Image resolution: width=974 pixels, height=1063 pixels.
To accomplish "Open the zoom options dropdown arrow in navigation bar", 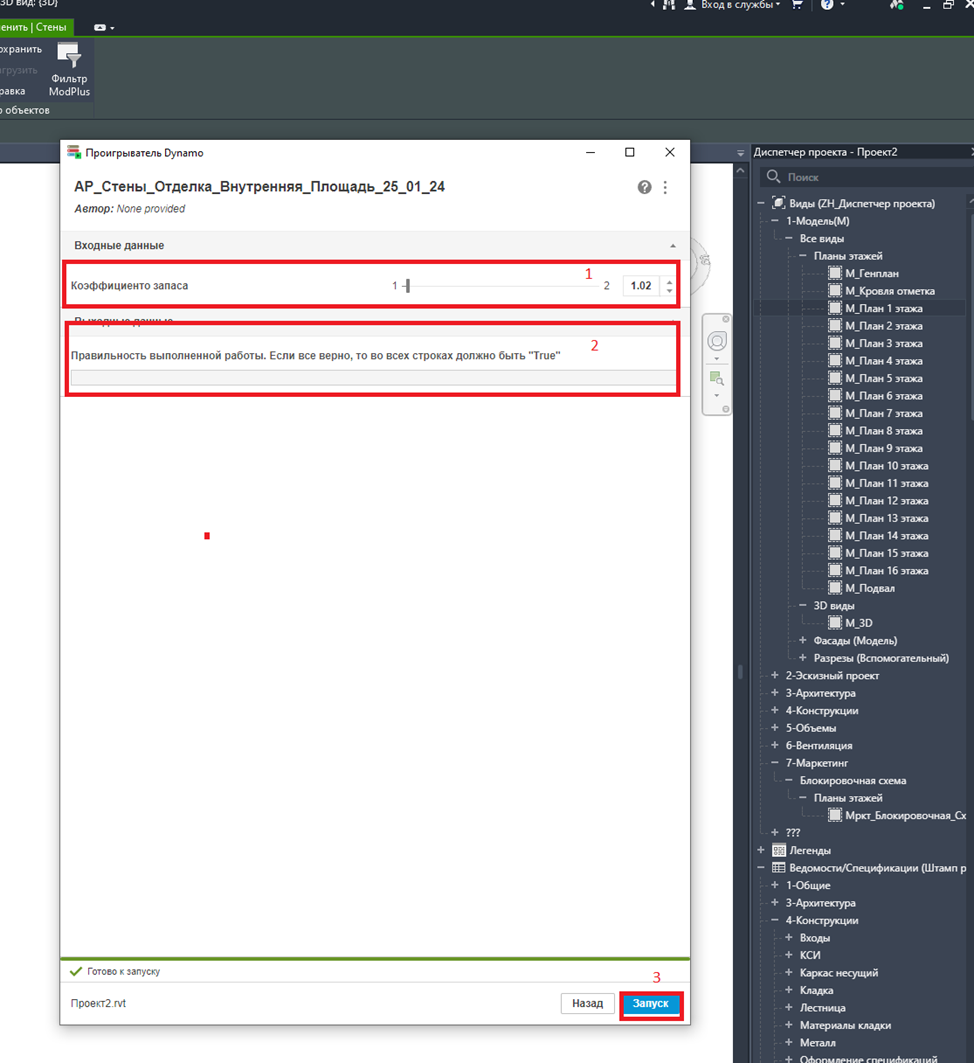I will 716,395.
